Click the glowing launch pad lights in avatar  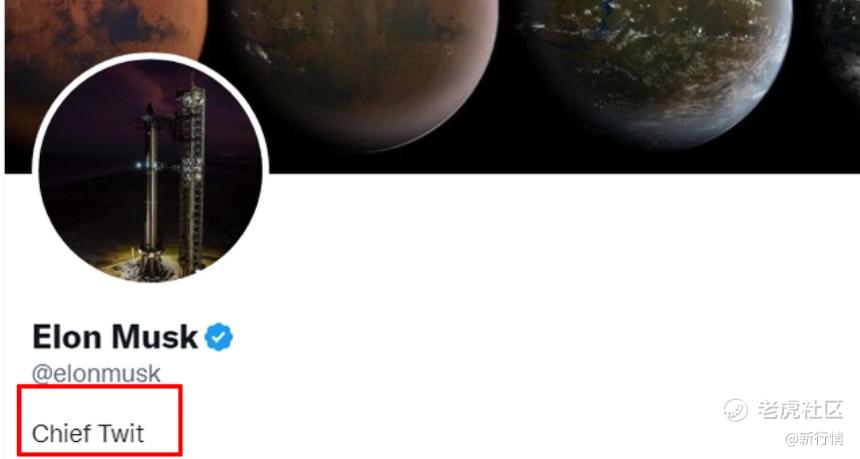tap(148, 258)
